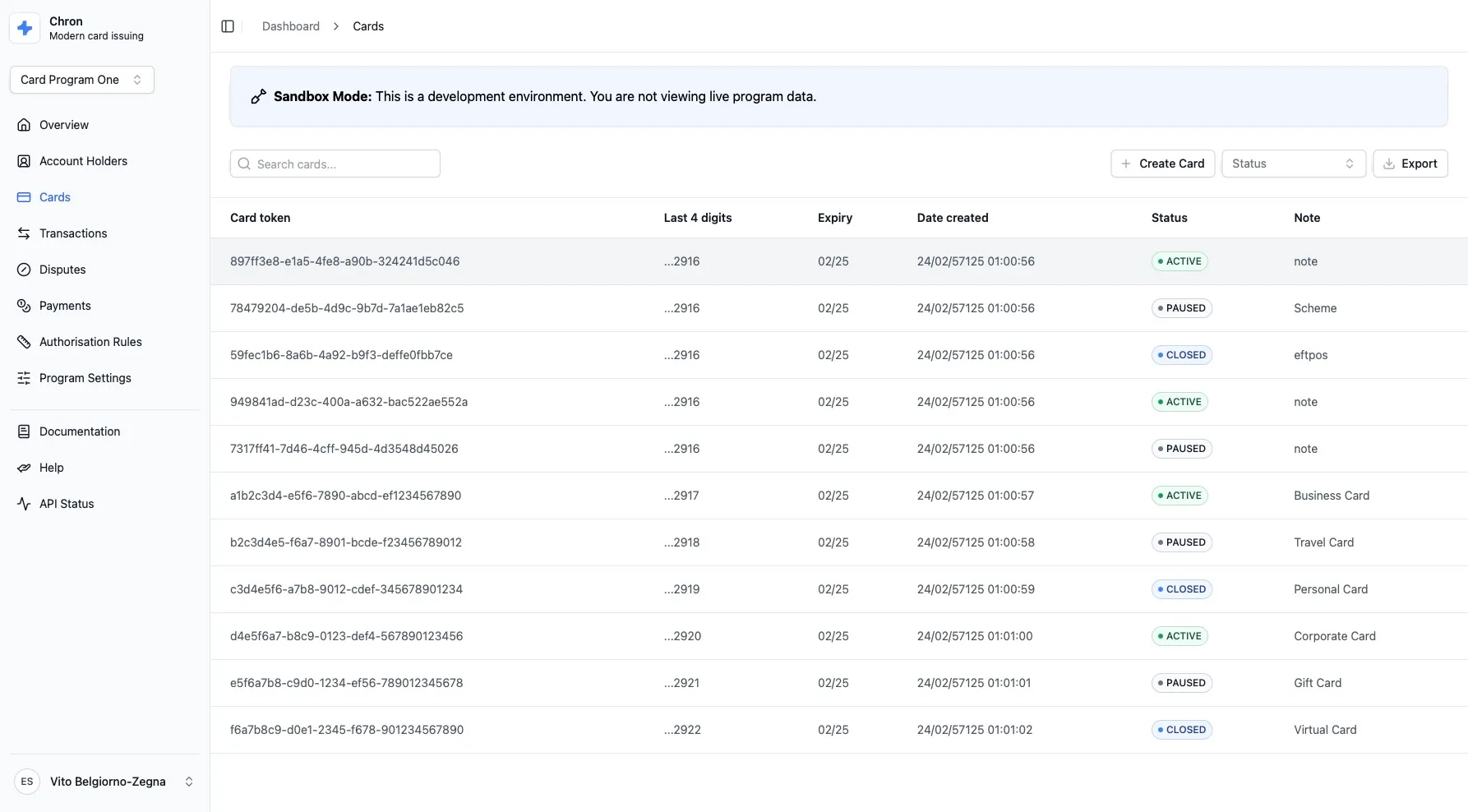Select card token 59fec1b6-8a6b-4a92-b9f3-deffe0fbb7ce

coord(341,355)
